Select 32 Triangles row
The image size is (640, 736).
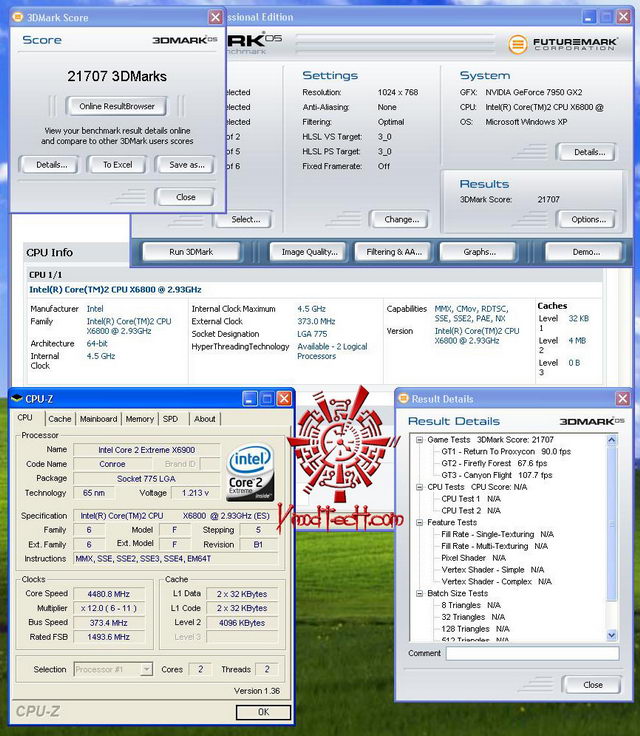tap(473, 617)
